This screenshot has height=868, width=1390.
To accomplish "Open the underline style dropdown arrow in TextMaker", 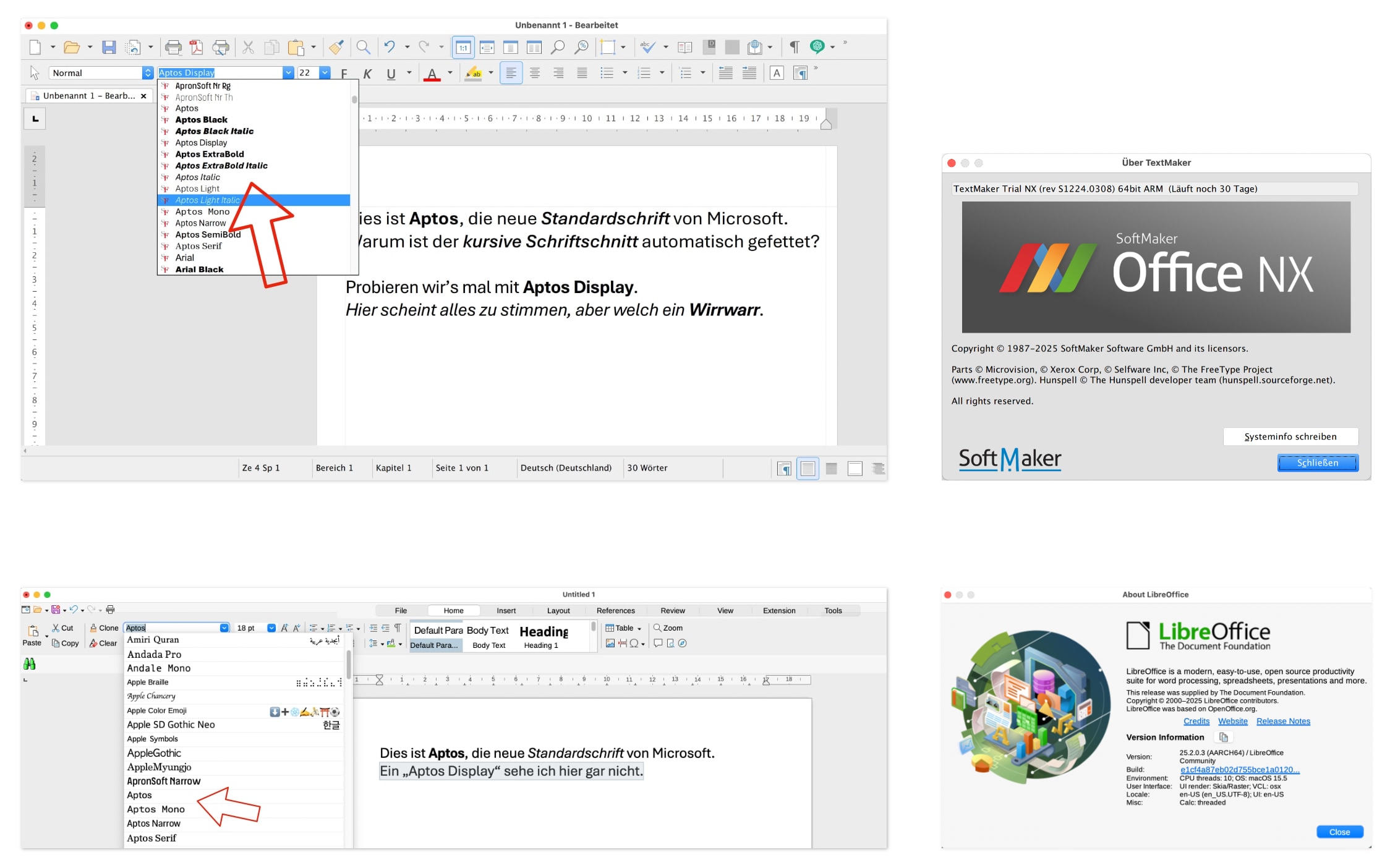I will tap(409, 73).
